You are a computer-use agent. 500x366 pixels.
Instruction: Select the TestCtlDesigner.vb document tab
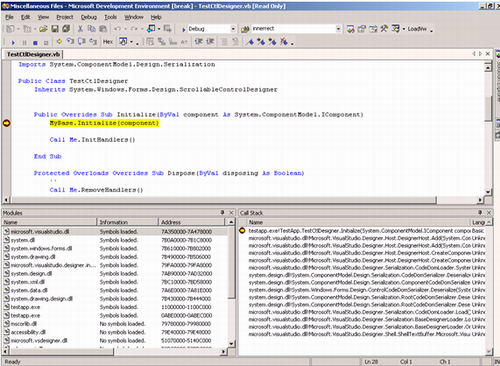tap(33, 54)
